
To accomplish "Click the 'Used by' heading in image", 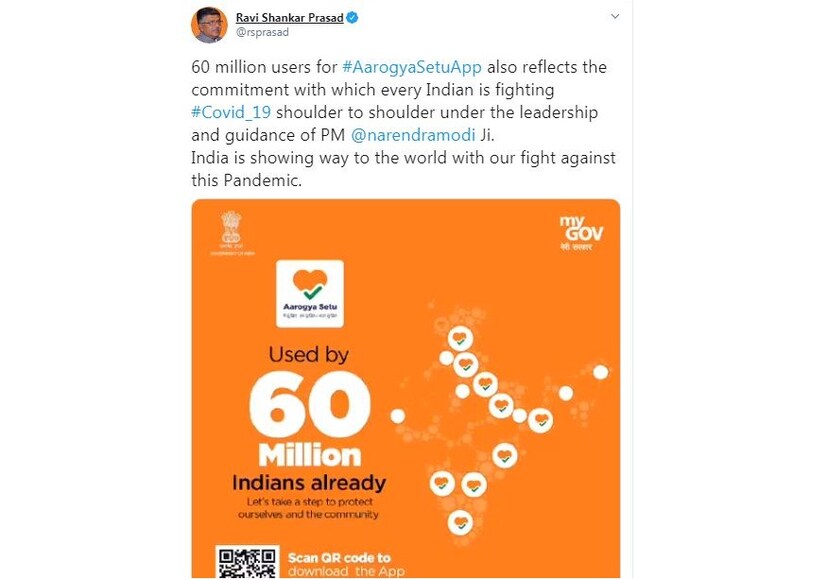I will 308,354.
